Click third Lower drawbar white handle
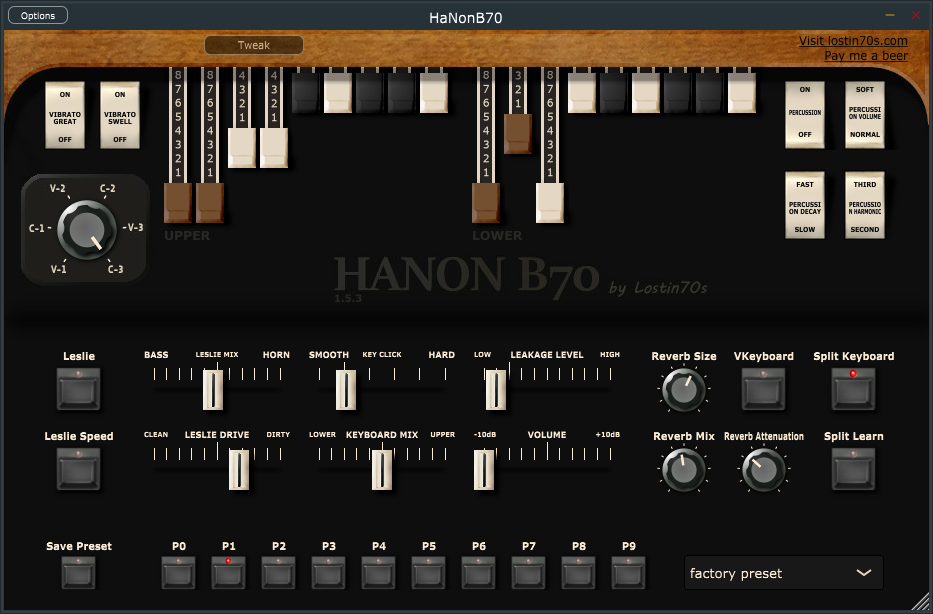This screenshot has width=933, height=614. pos(550,203)
